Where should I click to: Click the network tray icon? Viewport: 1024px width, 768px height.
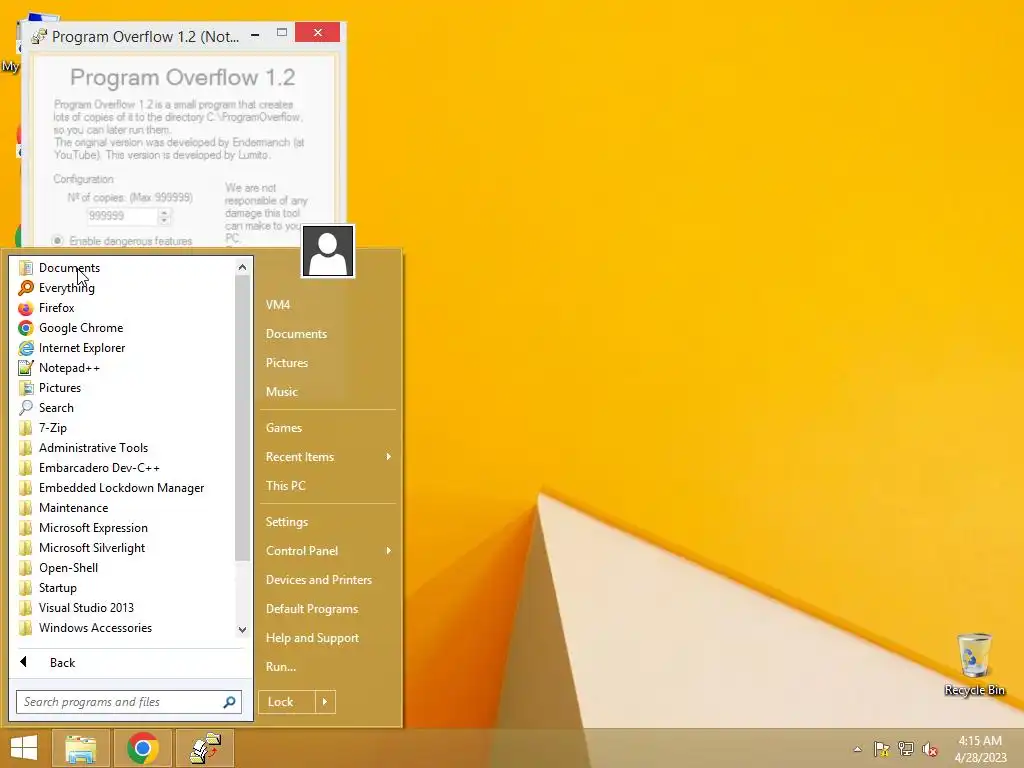(906, 749)
